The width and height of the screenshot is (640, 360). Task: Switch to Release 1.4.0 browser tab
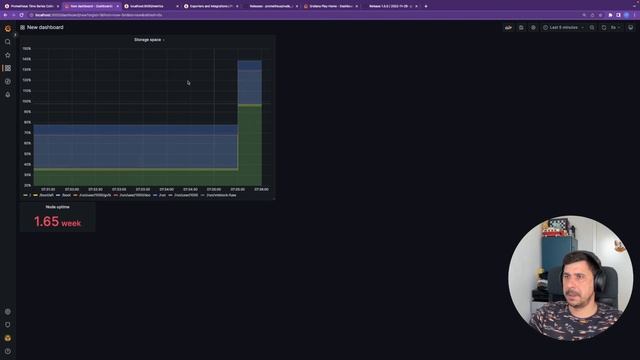point(390,6)
